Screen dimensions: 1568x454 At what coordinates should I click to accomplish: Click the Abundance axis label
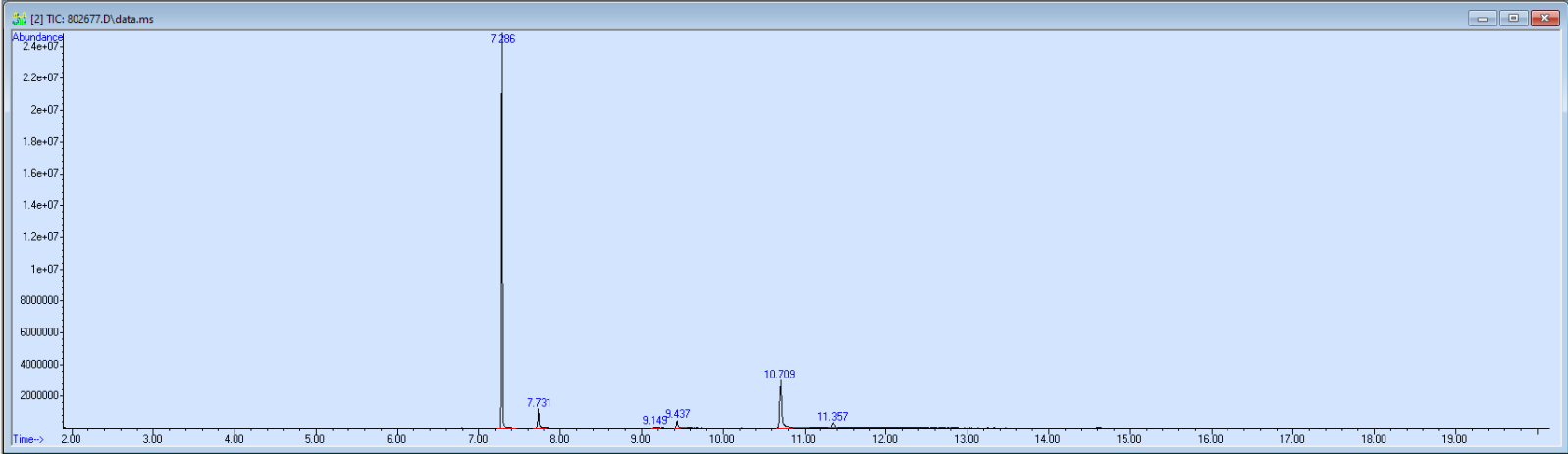coord(37,37)
